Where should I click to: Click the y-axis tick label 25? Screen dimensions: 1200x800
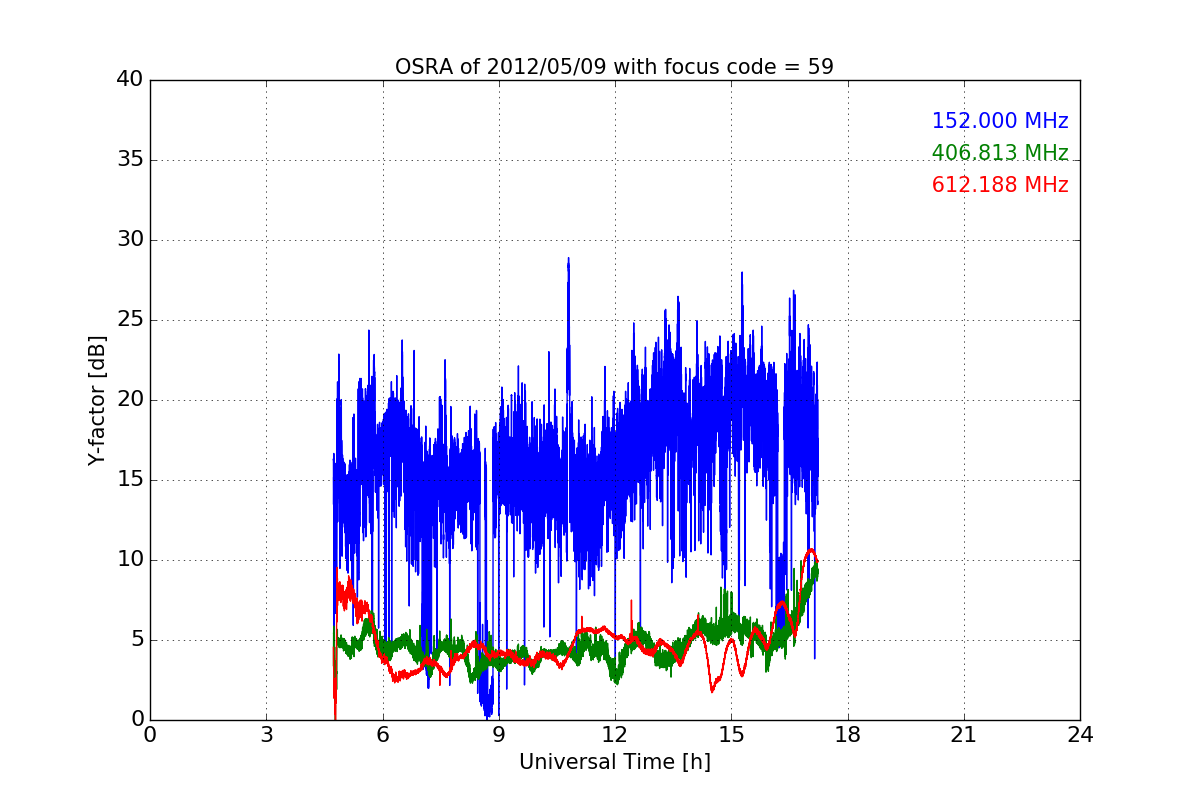point(130,320)
